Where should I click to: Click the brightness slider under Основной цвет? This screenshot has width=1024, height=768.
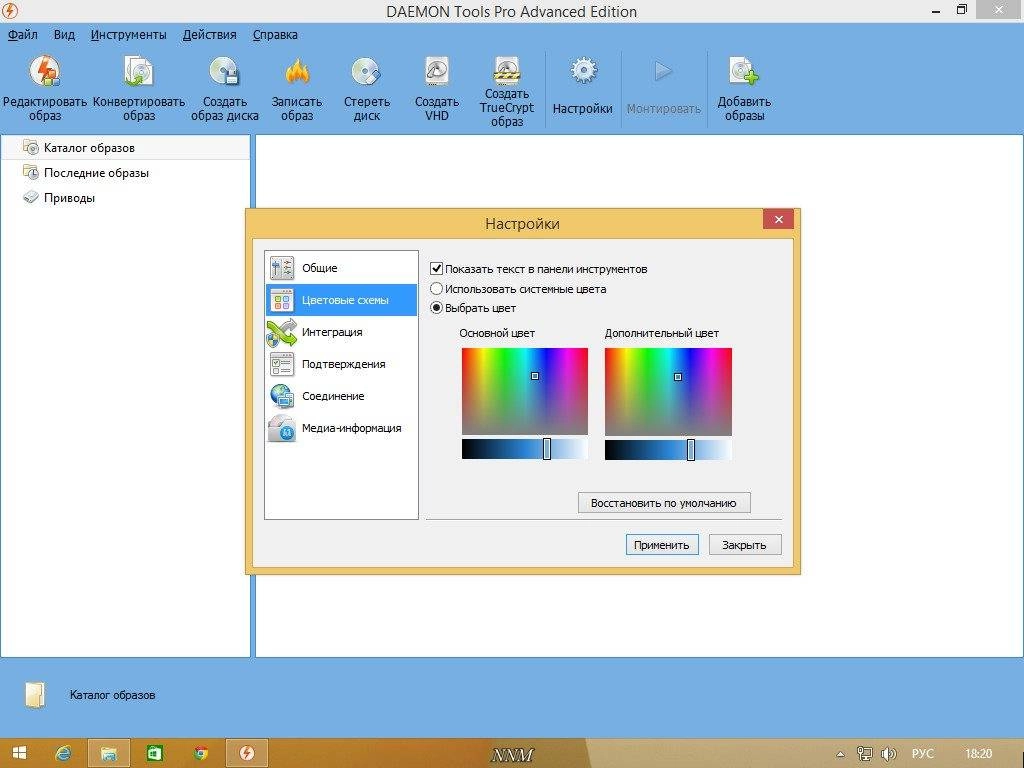coord(524,449)
